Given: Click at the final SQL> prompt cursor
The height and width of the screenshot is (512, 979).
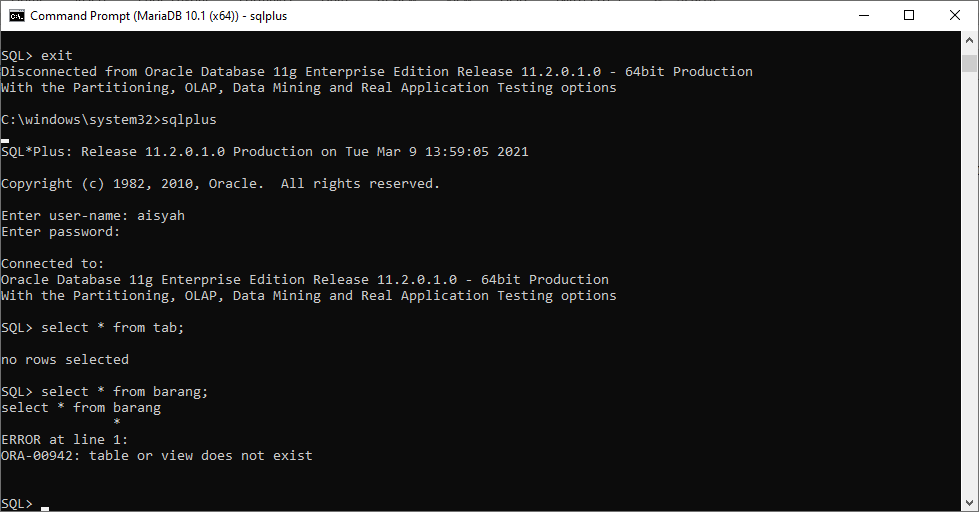Looking at the screenshot, I should [45, 508].
